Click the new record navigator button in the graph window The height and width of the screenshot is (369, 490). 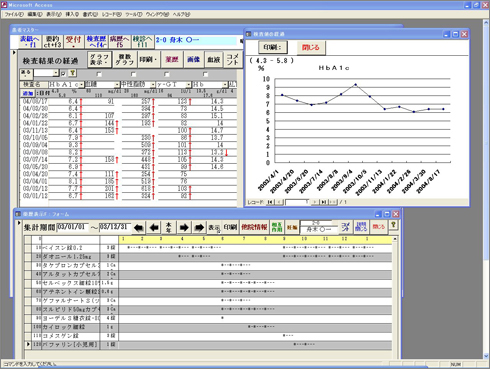(x=333, y=202)
